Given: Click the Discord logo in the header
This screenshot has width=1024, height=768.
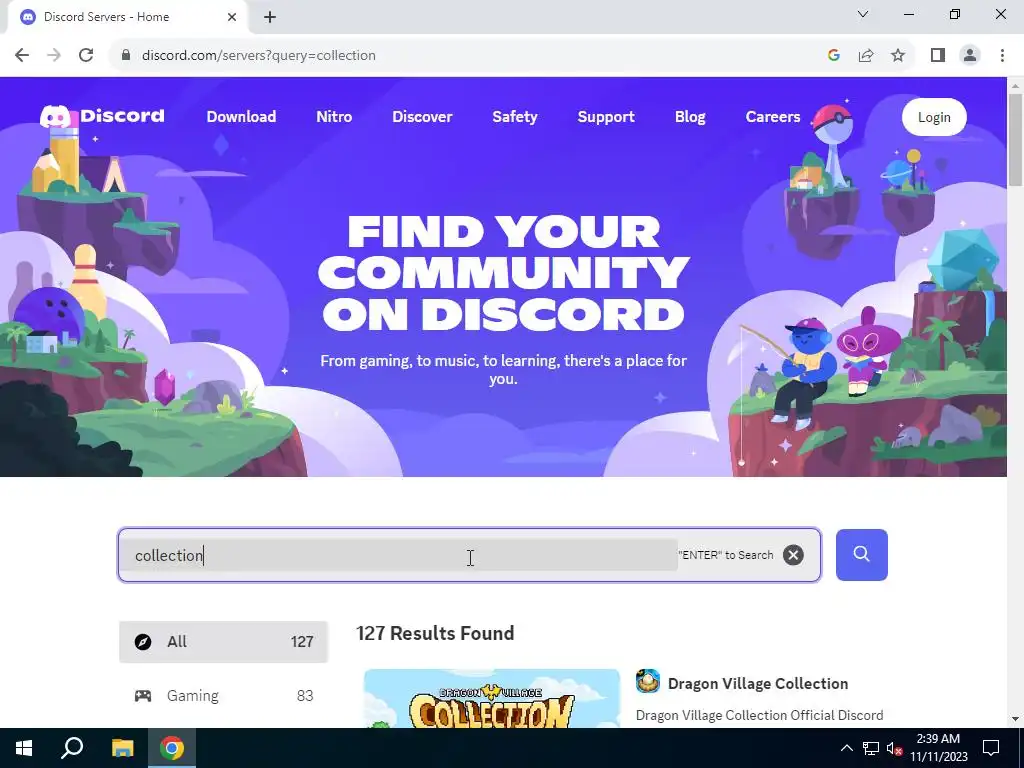Looking at the screenshot, I should point(102,116).
